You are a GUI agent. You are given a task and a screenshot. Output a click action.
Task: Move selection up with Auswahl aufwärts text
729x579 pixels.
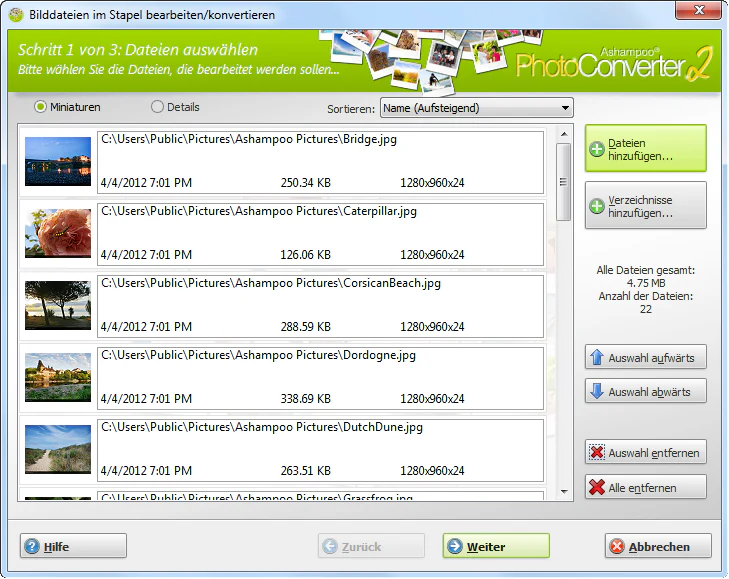coord(651,358)
